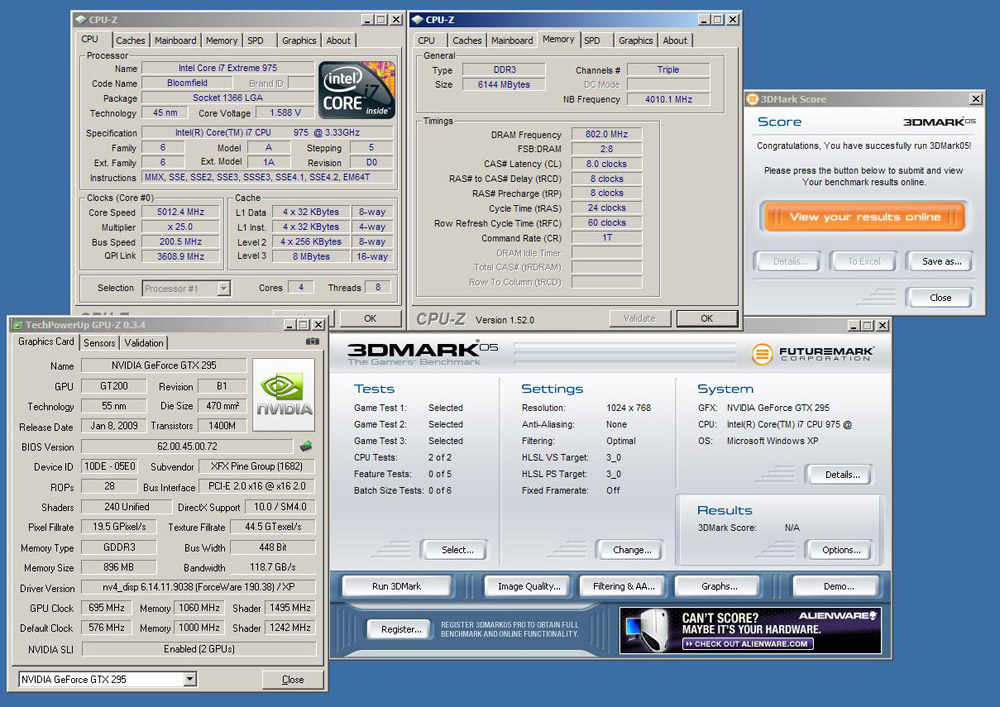Click the NB Frequency 4010.1 MHz value
1000x707 pixels.
(x=668, y=99)
